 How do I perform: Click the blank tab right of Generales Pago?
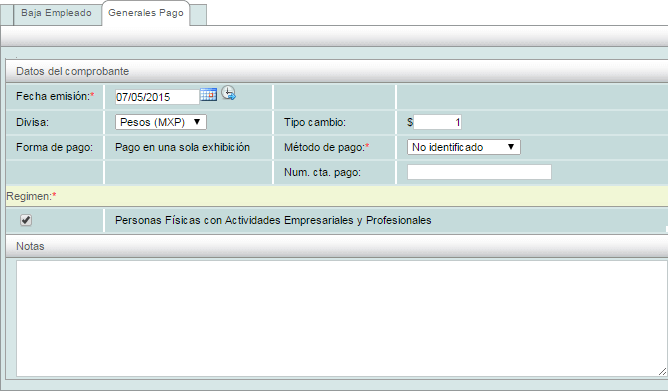198,15
